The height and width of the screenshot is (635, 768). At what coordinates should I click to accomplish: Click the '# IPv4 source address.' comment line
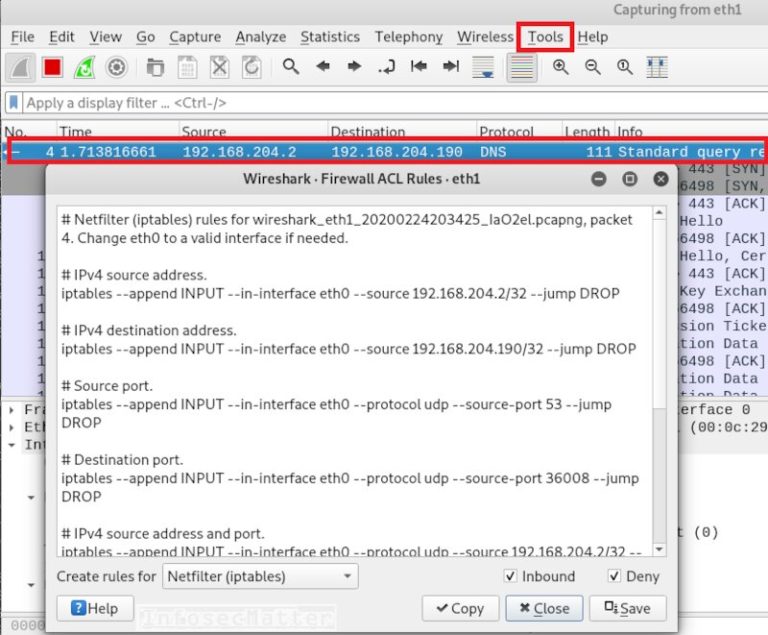pyautogui.click(x=134, y=275)
